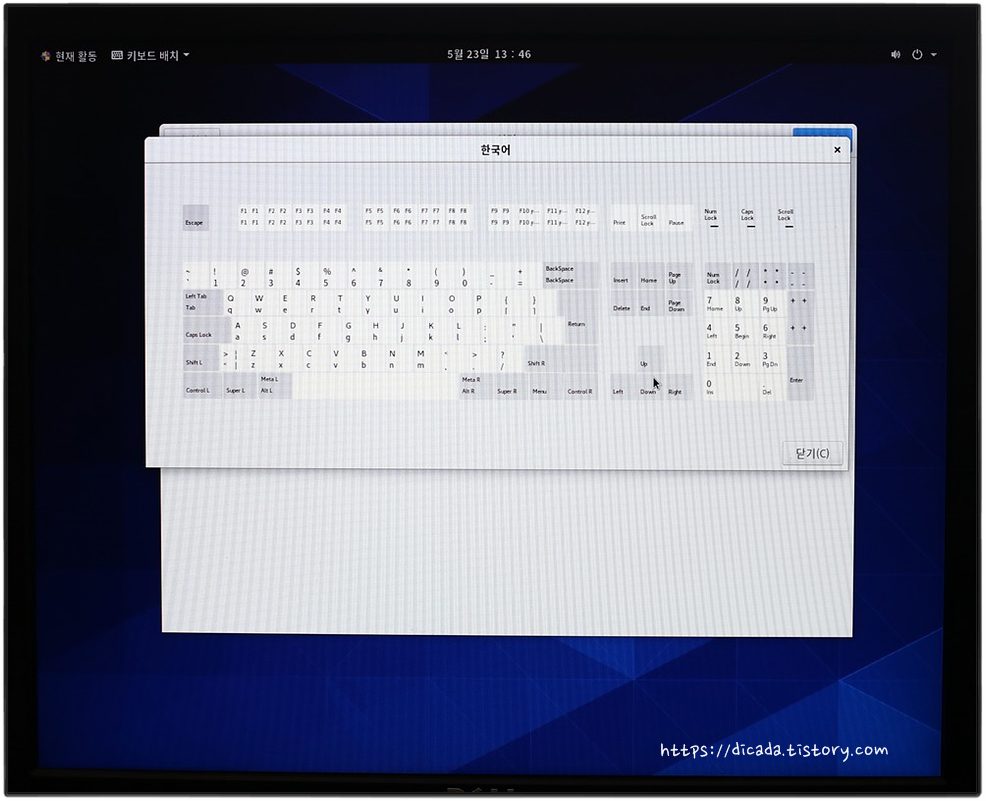Image resolution: width=986 pixels, height=801 pixels.
Task: Click the numpad 3 Pg Dn key
Action: pos(772,358)
